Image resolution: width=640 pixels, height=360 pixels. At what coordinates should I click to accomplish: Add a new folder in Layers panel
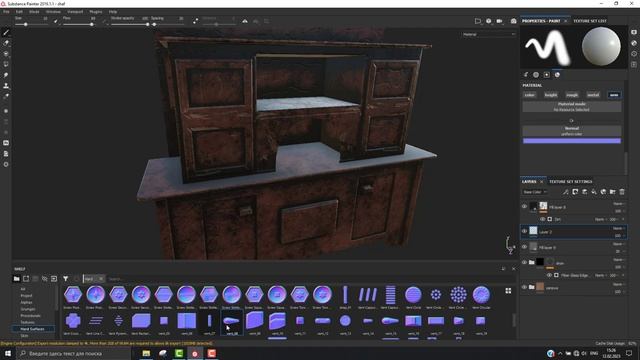pos(613,192)
